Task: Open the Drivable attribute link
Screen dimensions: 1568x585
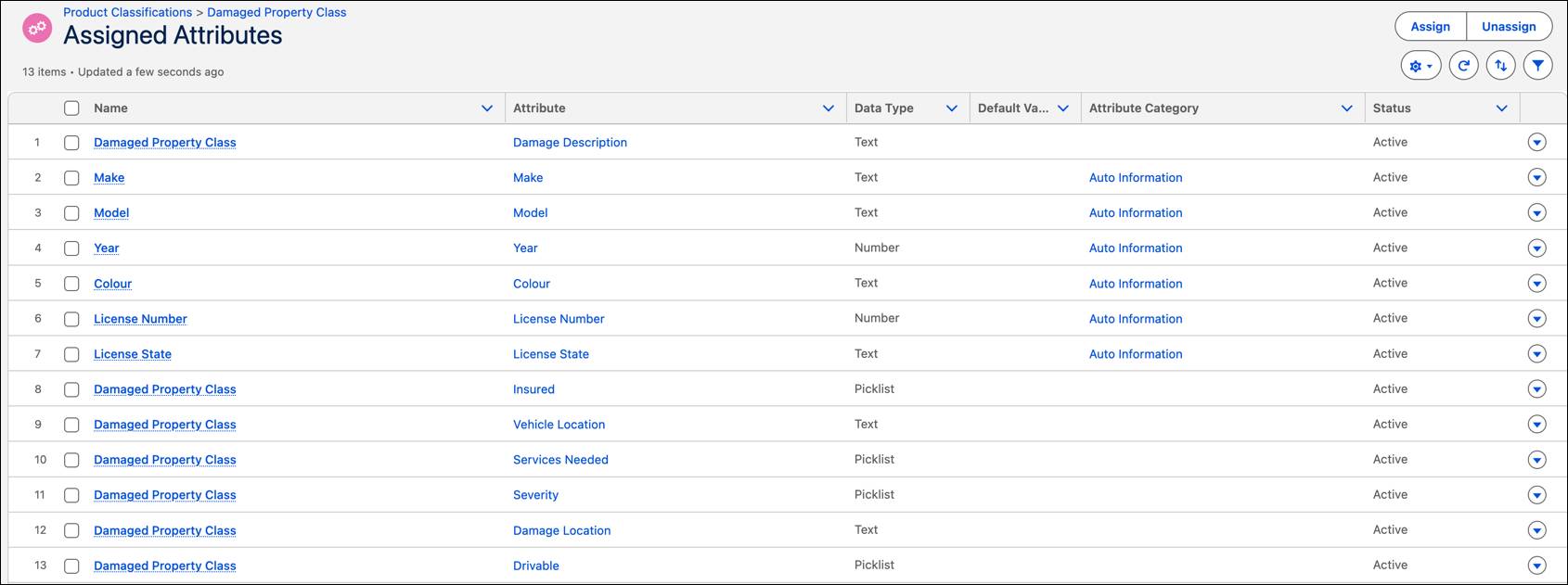Action: point(536,566)
